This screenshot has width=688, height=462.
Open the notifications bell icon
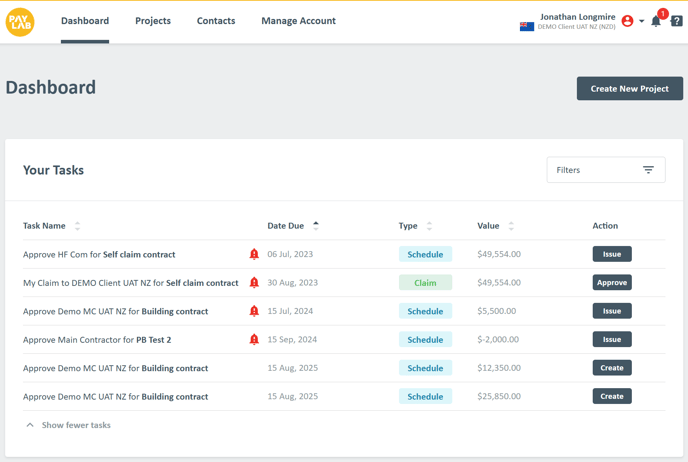click(656, 21)
